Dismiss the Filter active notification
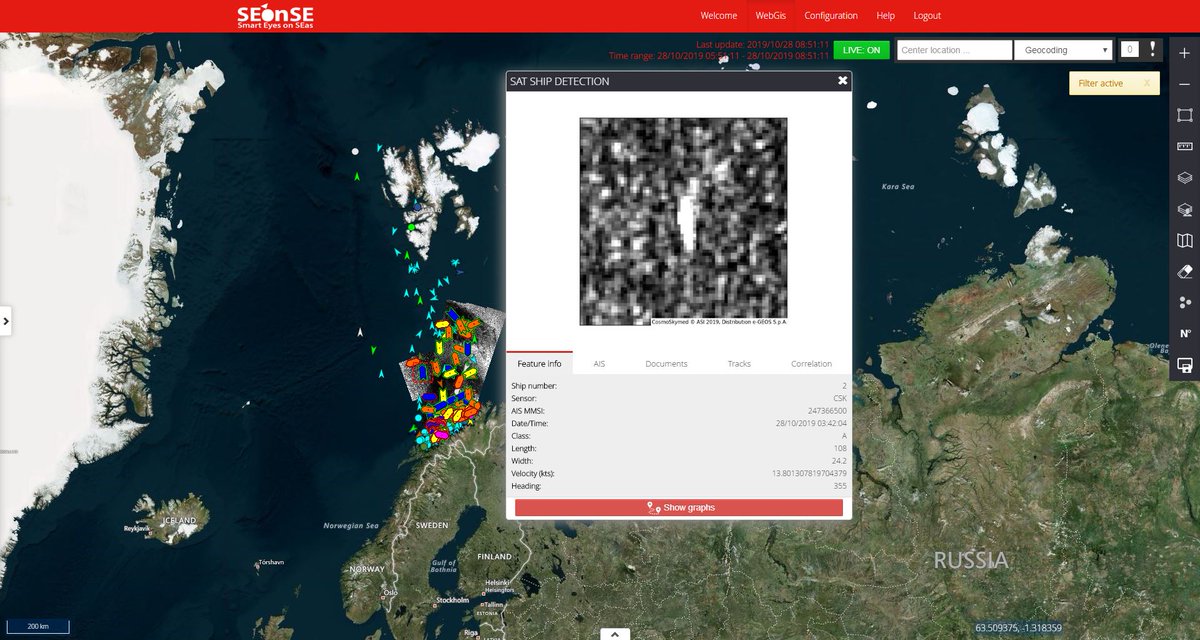Image resolution: width=1200 pixels, height=640 pixels. click(1147, 83)
